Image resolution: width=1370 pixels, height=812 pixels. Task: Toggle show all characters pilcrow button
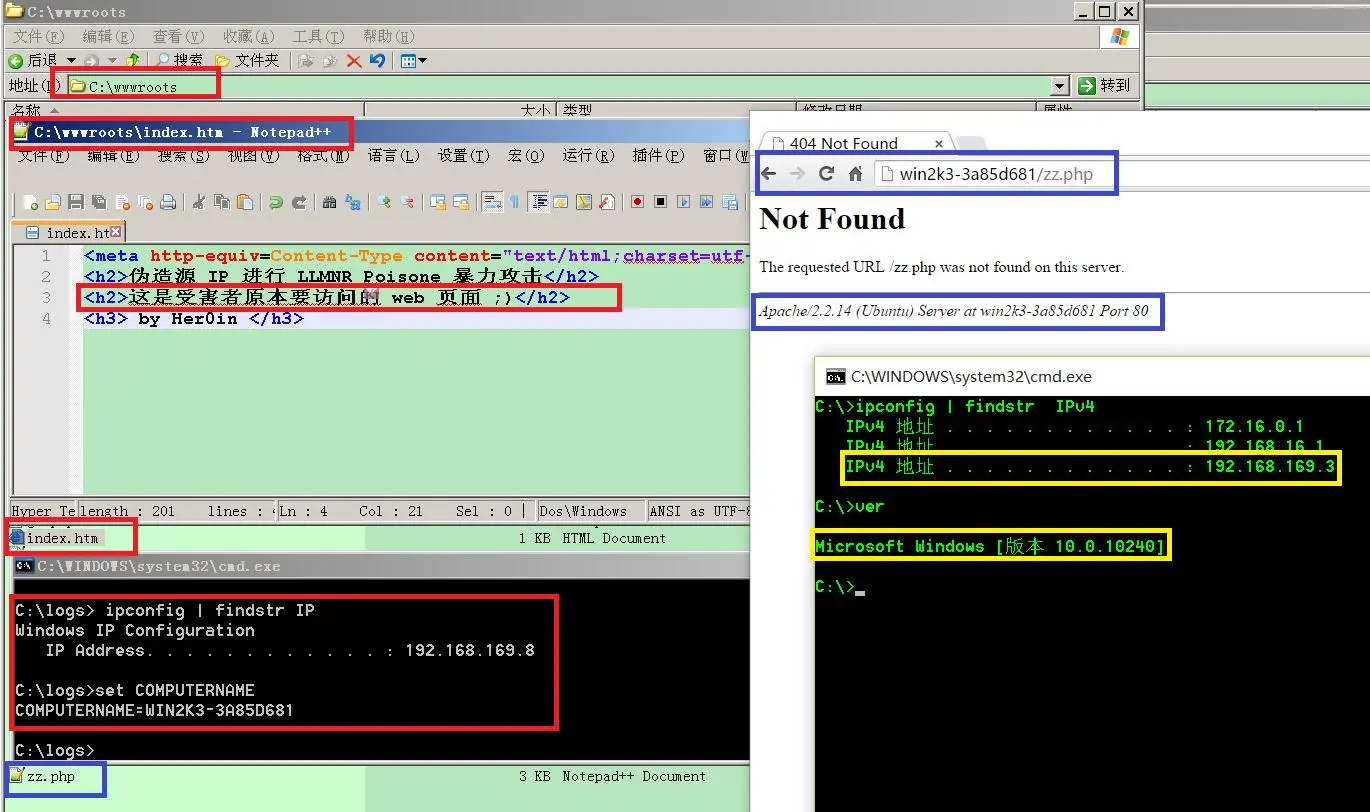point(515,202)
